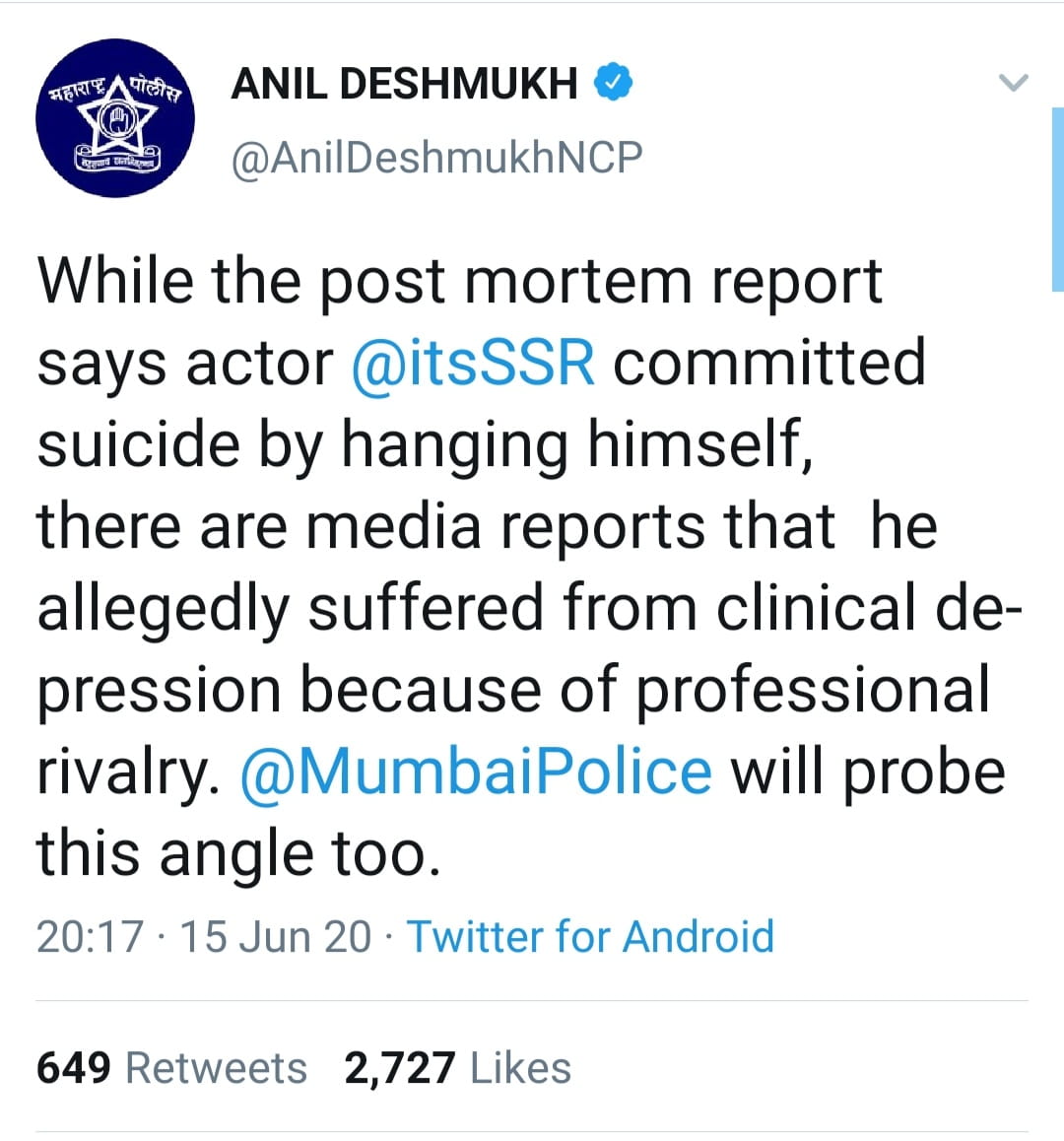Open the ANIL DESHMUKH display name
Screen dimensions: 1064x1141
tap(404, 85)
